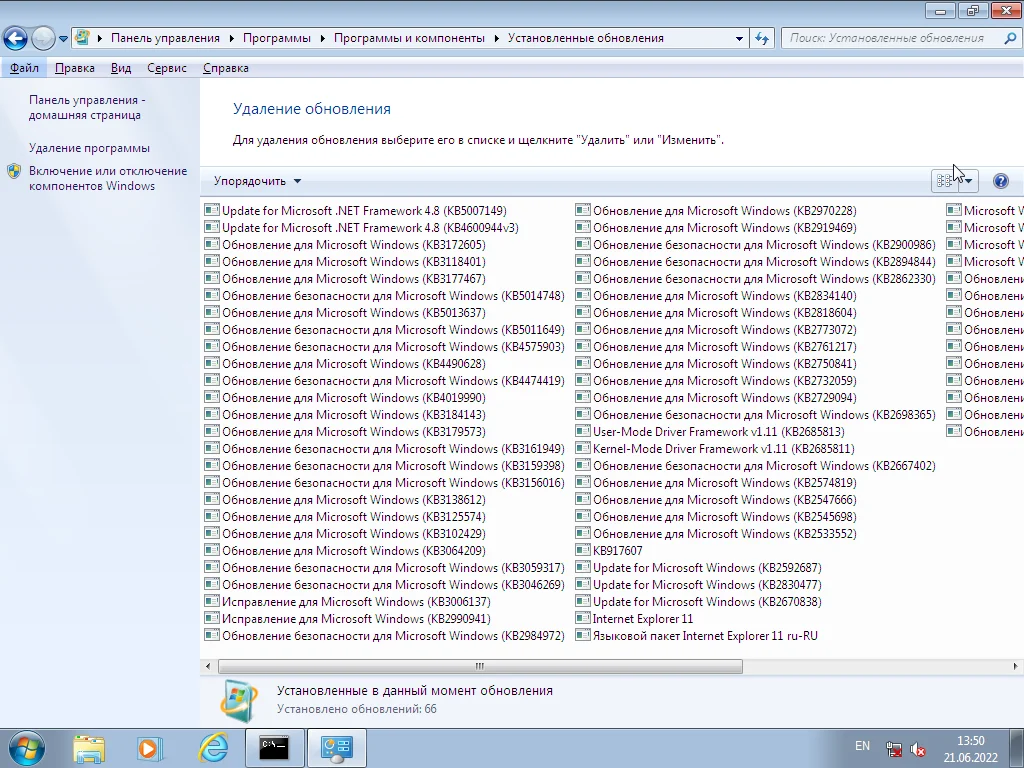The image size is (1024, 768).
Task: Click the Control Panel icon in address bar
Action: click(82, 38)
